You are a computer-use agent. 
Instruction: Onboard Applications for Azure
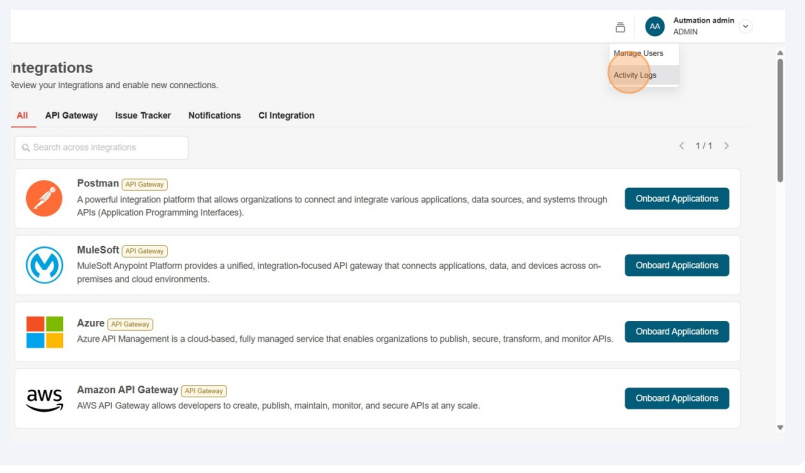click(x=677, y=332)
